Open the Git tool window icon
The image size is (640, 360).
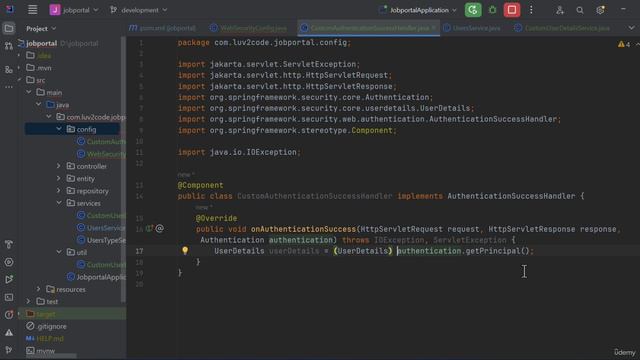9,350
